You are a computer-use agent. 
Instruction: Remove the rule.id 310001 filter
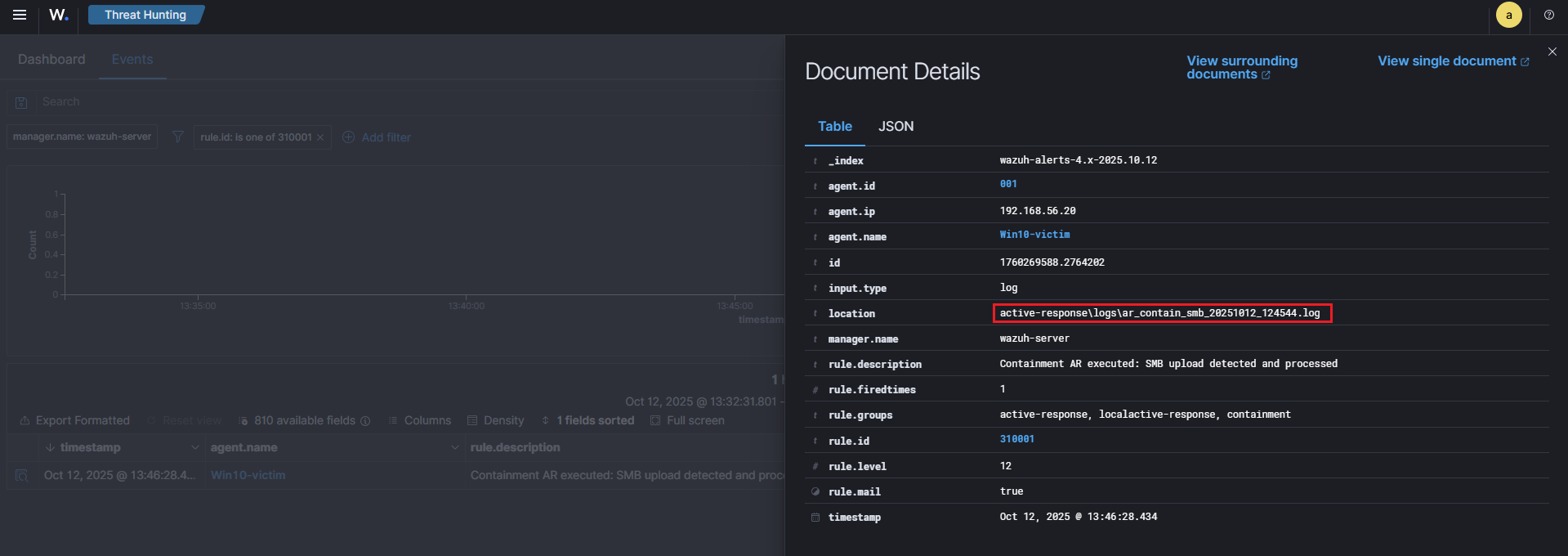point(320,137)
